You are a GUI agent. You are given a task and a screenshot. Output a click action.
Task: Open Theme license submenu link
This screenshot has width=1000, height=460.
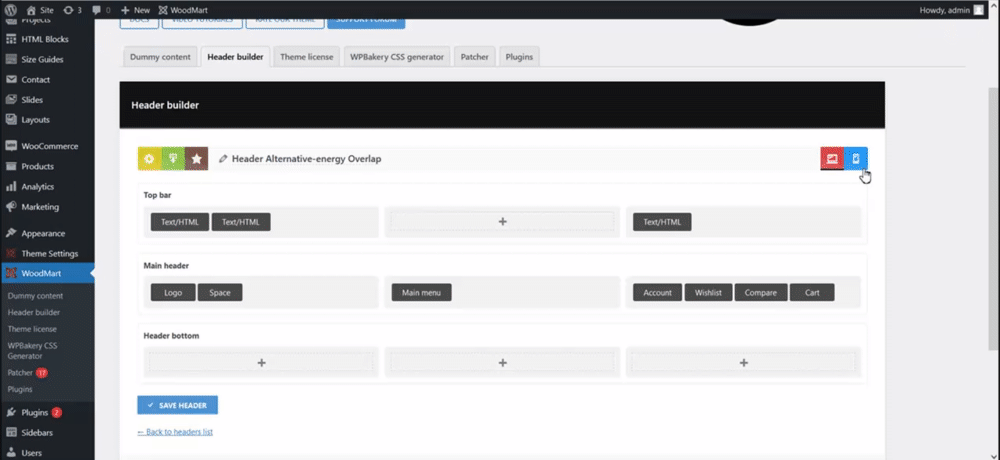point(32,329)
